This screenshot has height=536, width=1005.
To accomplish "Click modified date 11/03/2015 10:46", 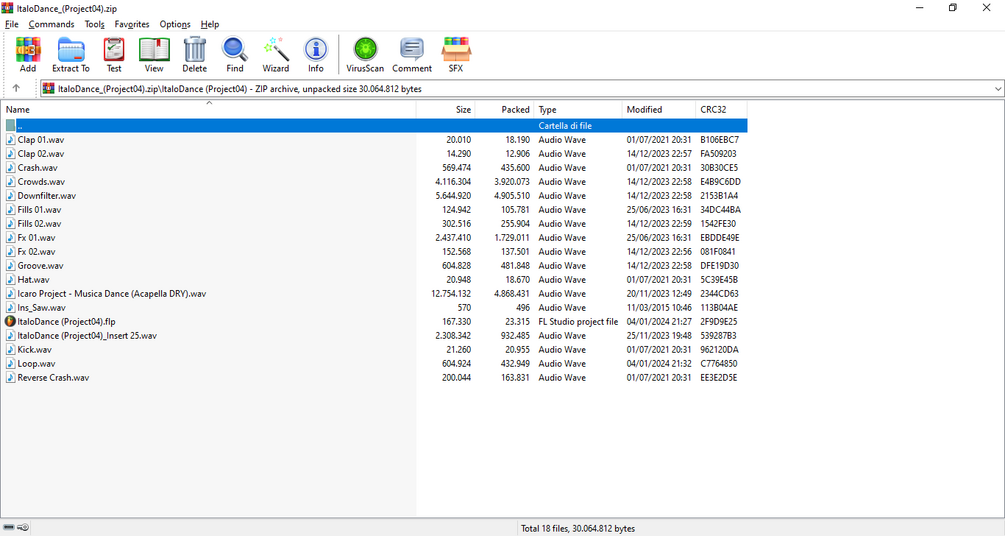I will (659, 308).
